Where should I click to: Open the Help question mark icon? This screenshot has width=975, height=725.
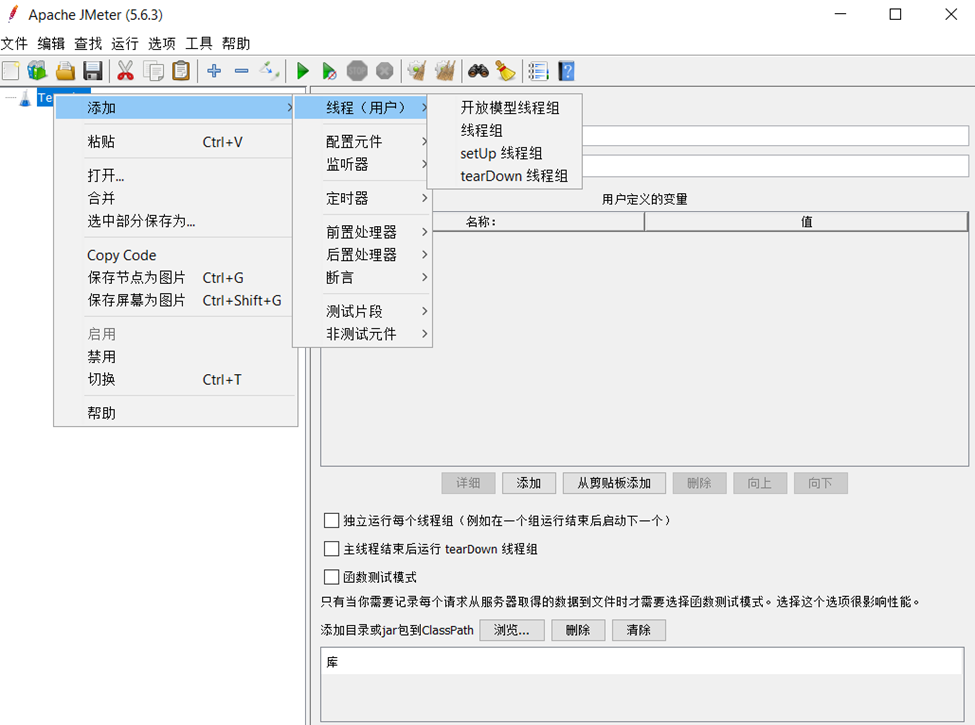tap(566, 71)
